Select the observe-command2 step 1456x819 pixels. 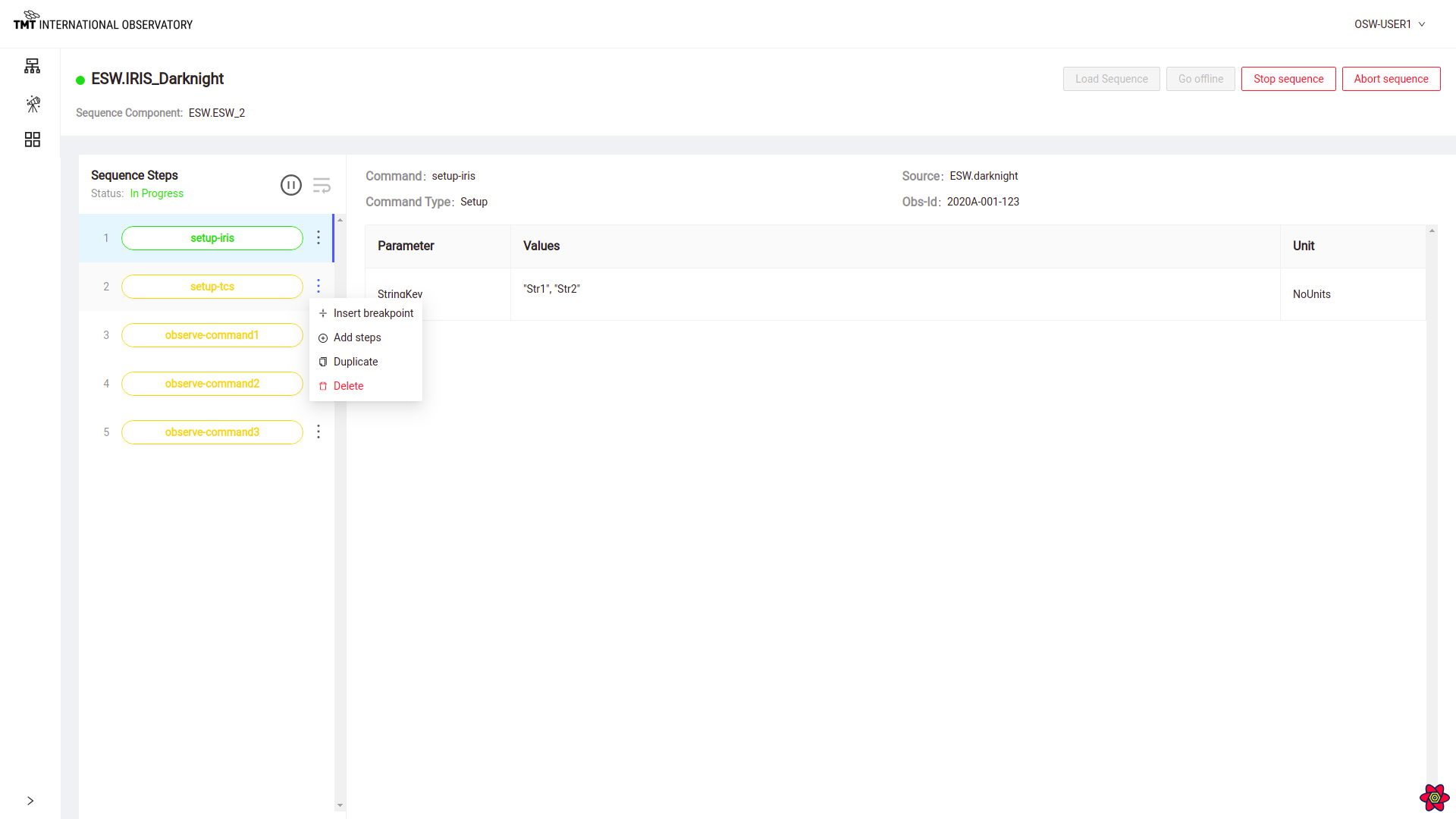pos(212,384)
